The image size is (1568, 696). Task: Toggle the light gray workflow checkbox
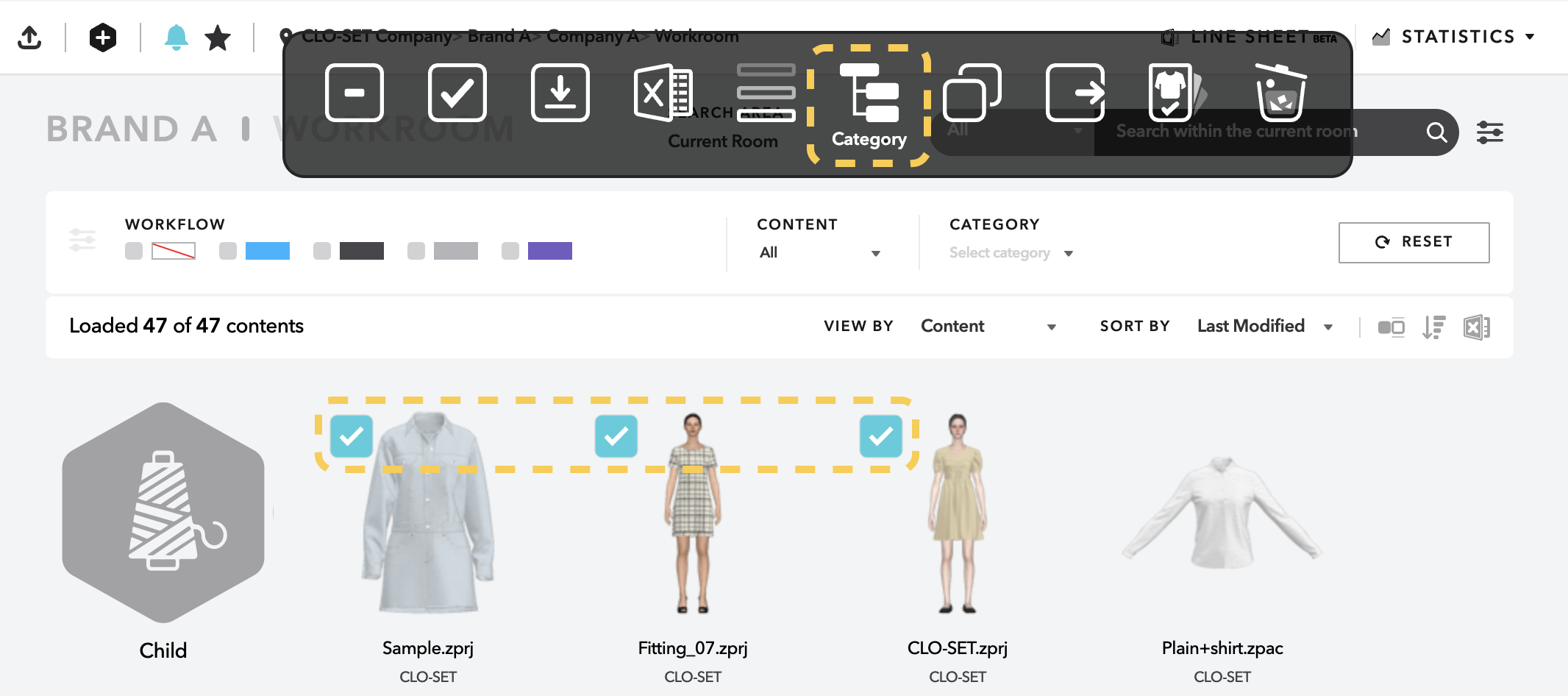click(x=416, y=251)
